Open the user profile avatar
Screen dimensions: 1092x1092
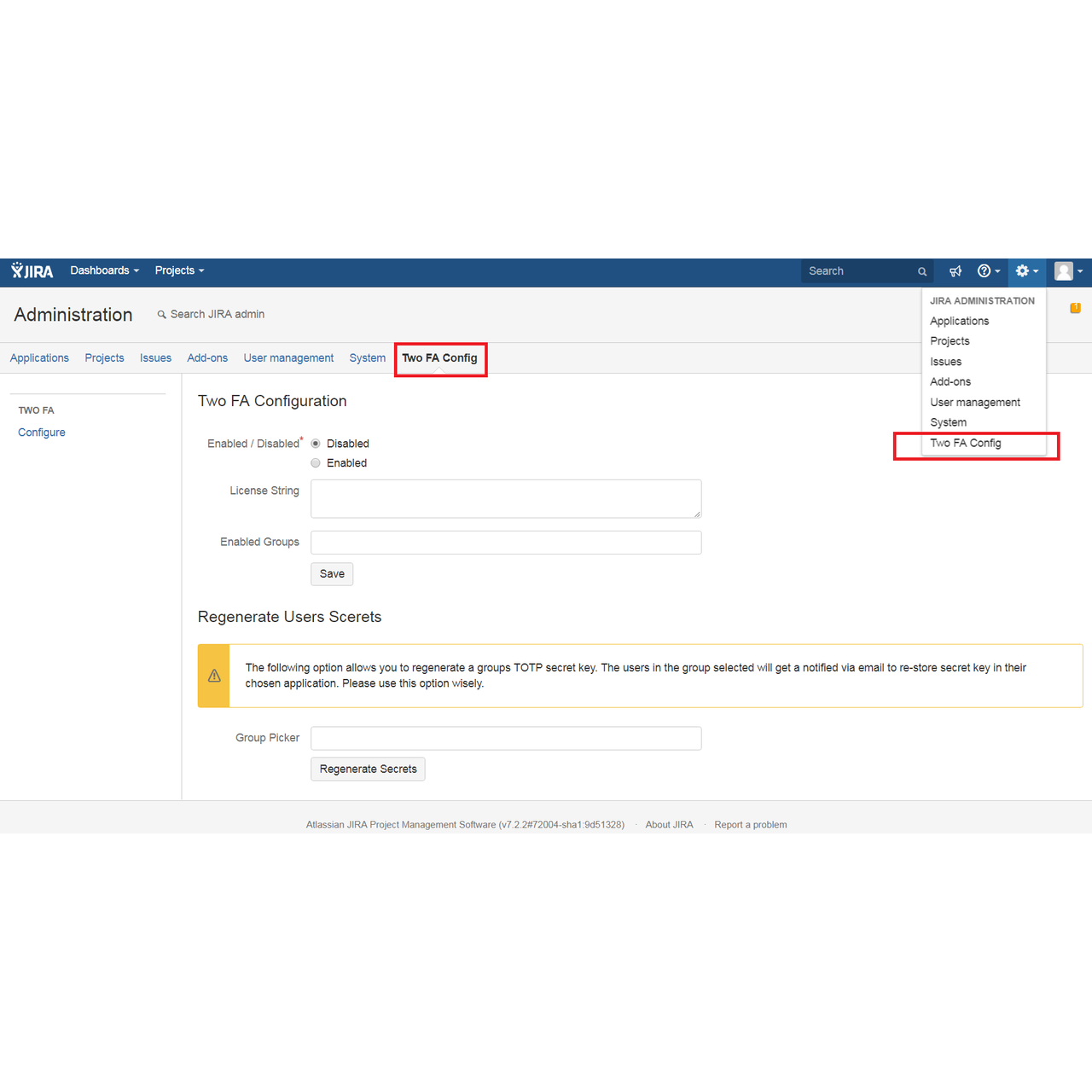click(x=1064, y=271)
